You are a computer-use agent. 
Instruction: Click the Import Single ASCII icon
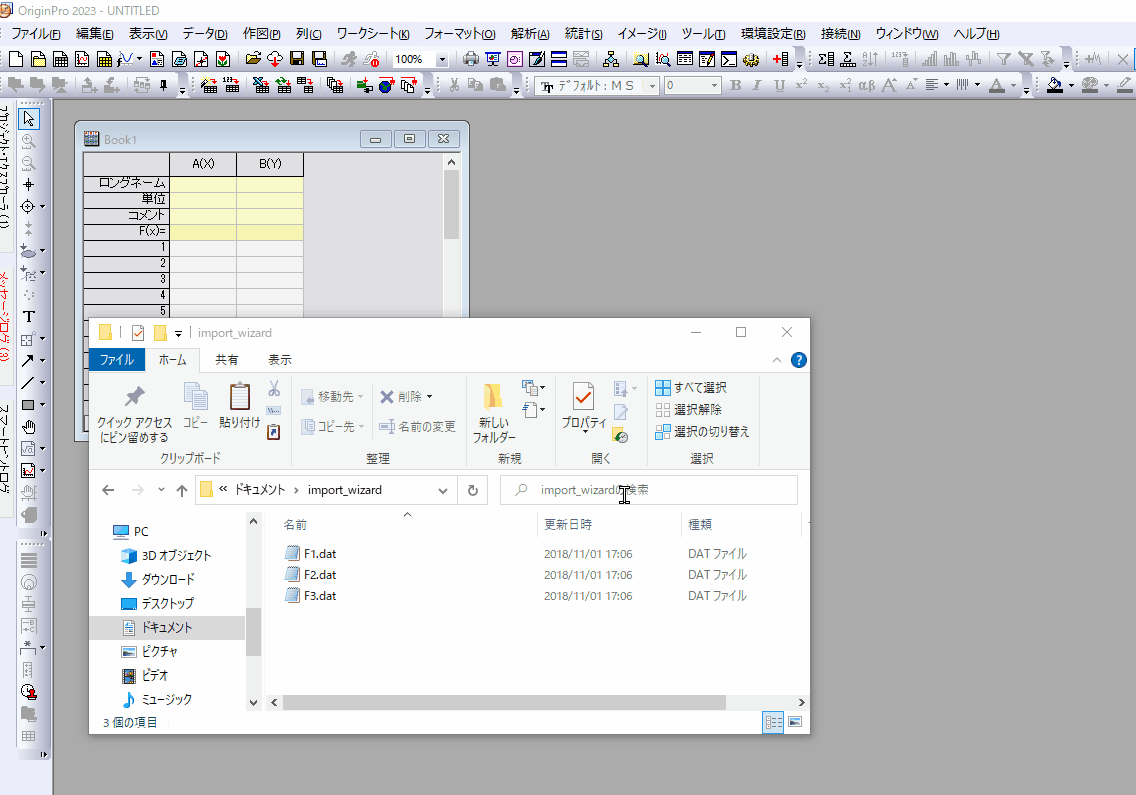231,86
